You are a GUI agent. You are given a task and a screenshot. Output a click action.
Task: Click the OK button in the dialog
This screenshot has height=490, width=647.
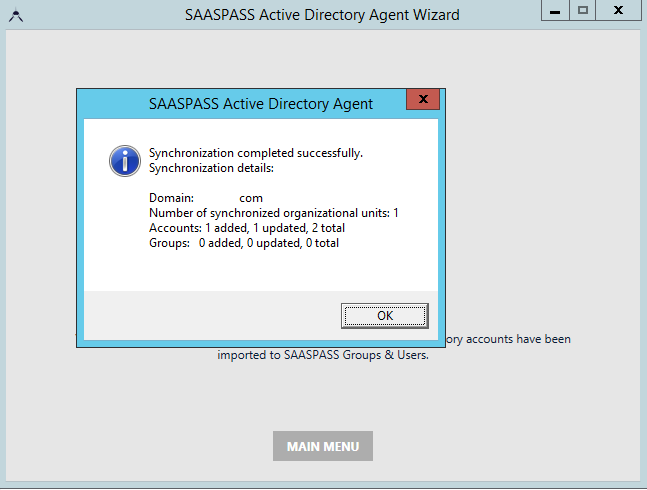click(384, 315)
